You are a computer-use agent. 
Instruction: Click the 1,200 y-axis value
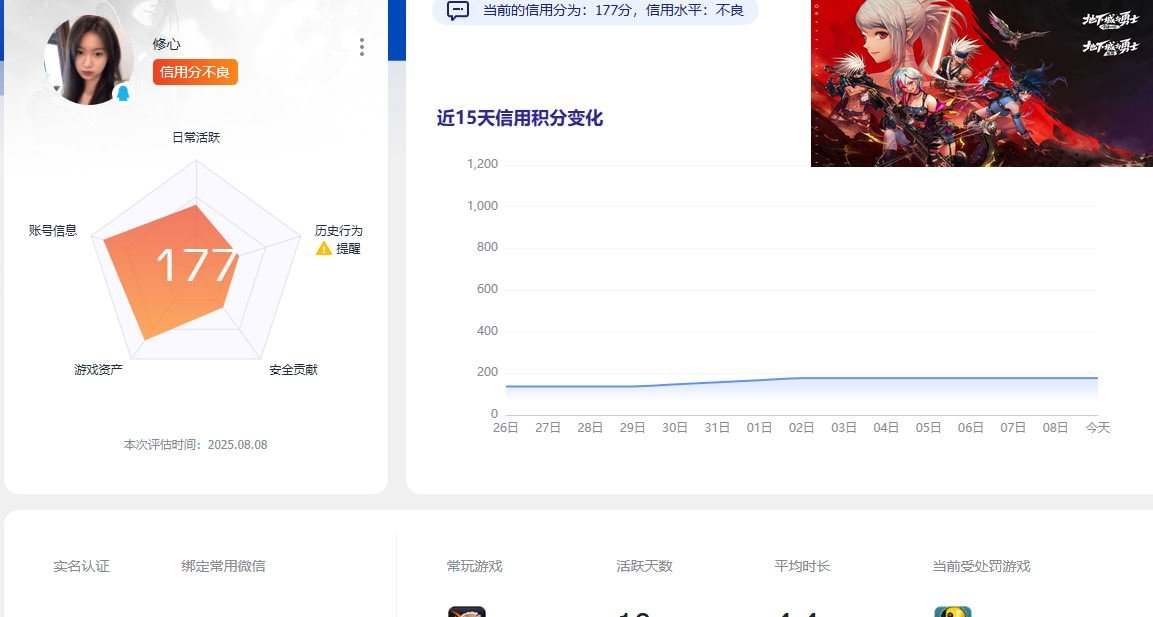pyautogui.click(x=482, y=163)
